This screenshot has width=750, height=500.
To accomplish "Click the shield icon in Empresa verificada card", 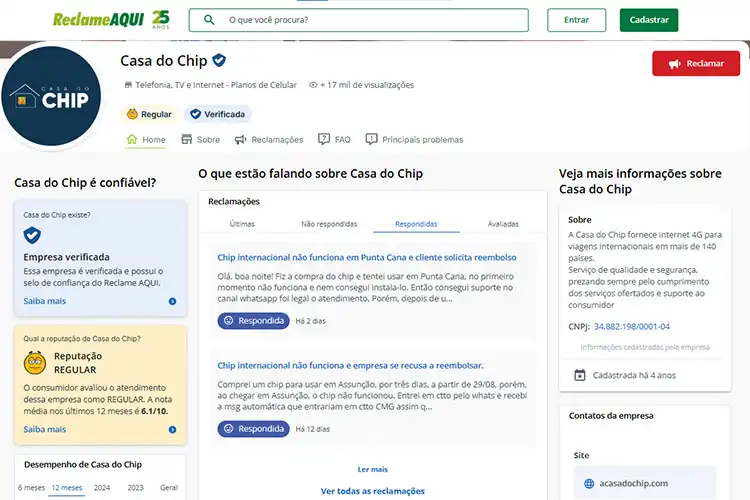I will (32, 235).
